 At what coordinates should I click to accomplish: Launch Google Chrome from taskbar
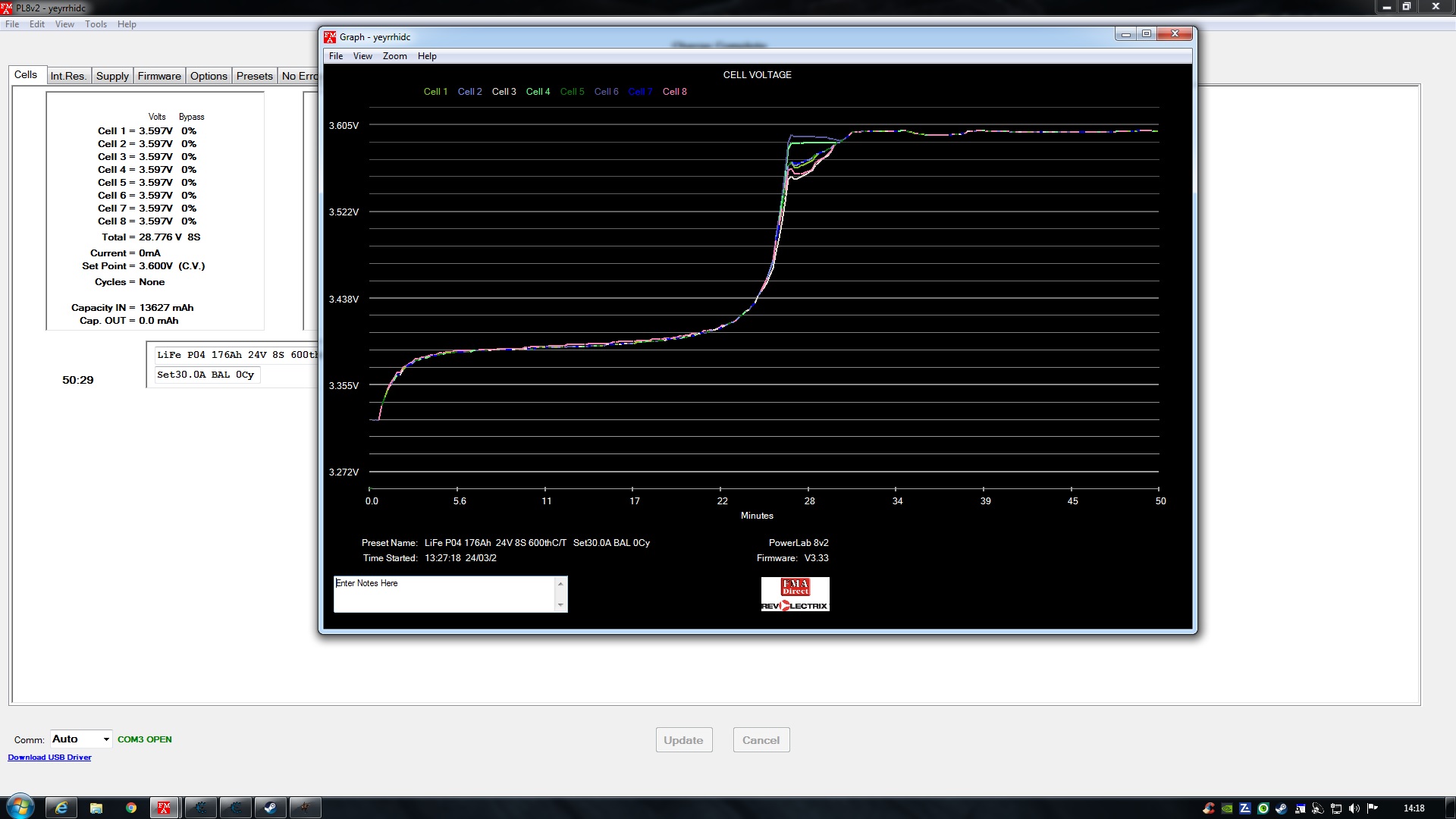131,808
